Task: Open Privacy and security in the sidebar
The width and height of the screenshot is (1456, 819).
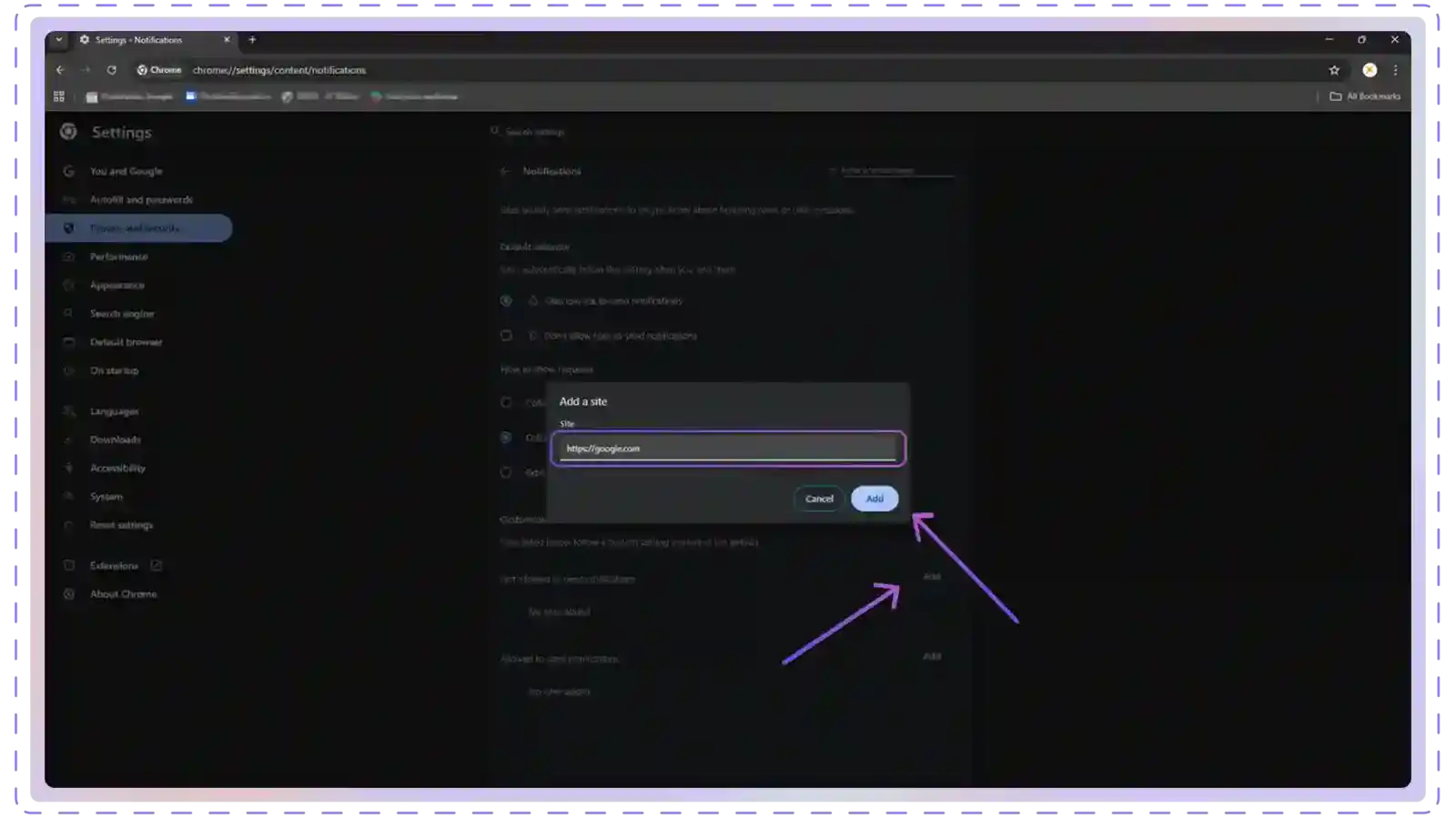Action: coord(135,228)
